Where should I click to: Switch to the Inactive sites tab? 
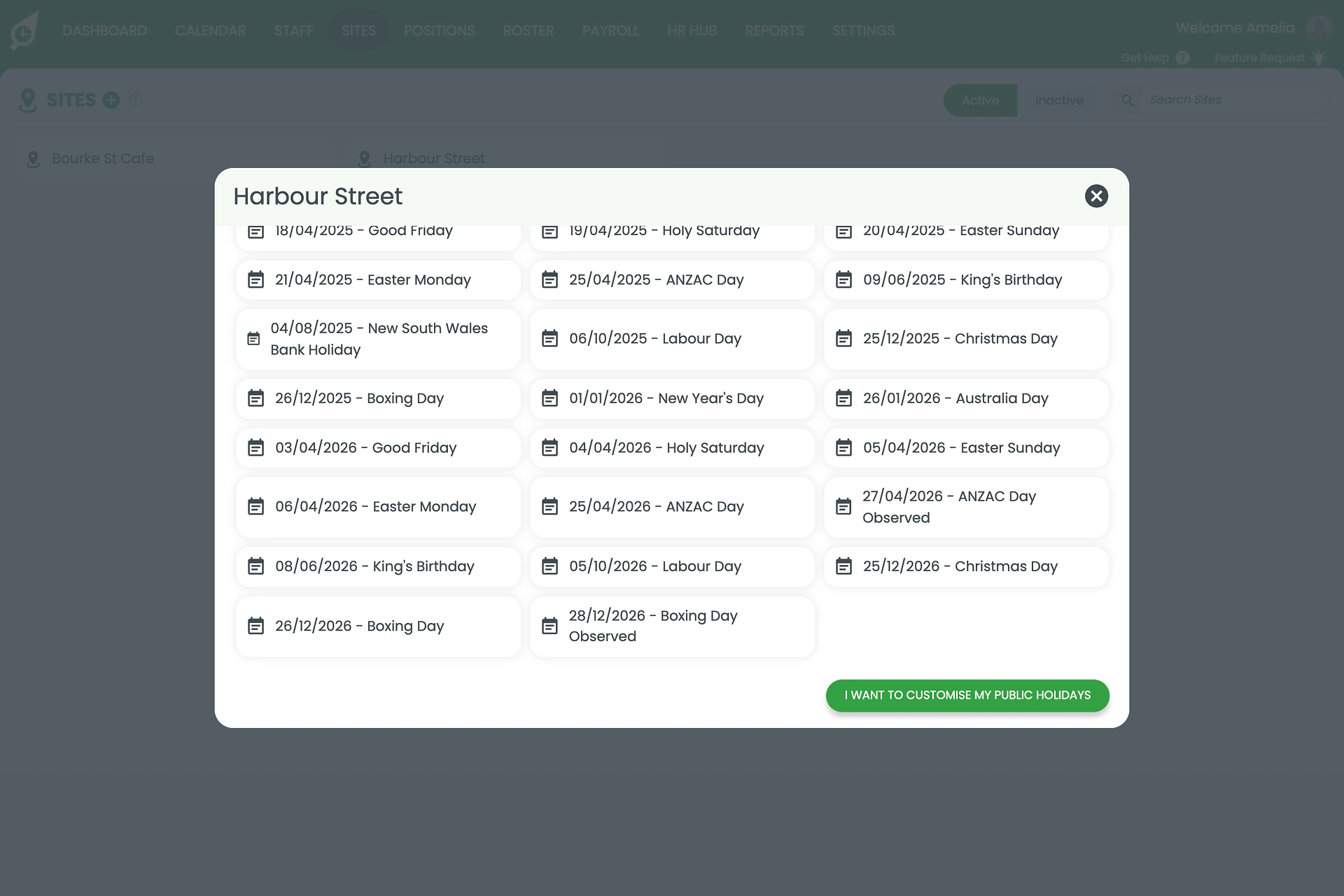point(1059,100)
